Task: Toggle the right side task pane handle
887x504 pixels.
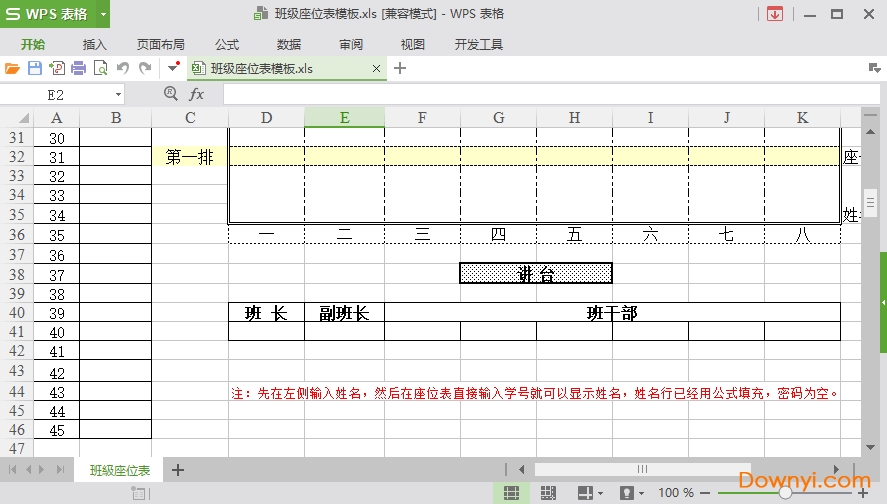Action: (883, 301)
